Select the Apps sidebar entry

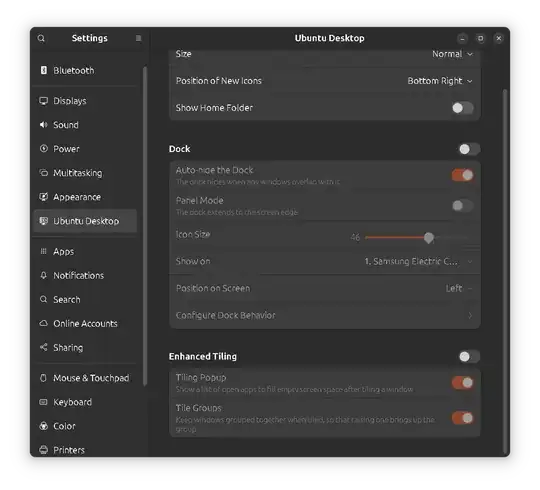coord(85,251)
